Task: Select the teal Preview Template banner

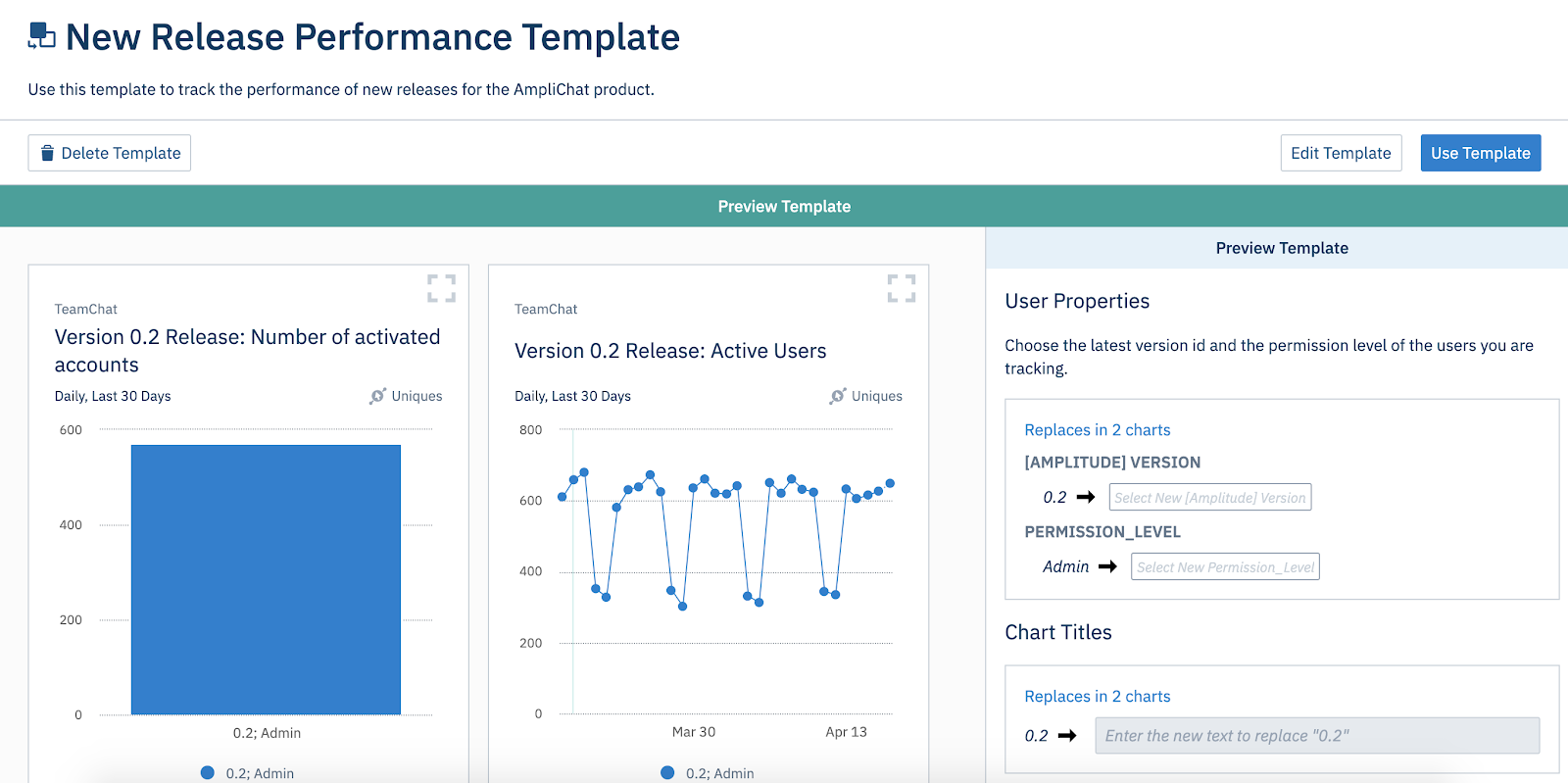Action: pyautogui.click(x=784, y=206)
